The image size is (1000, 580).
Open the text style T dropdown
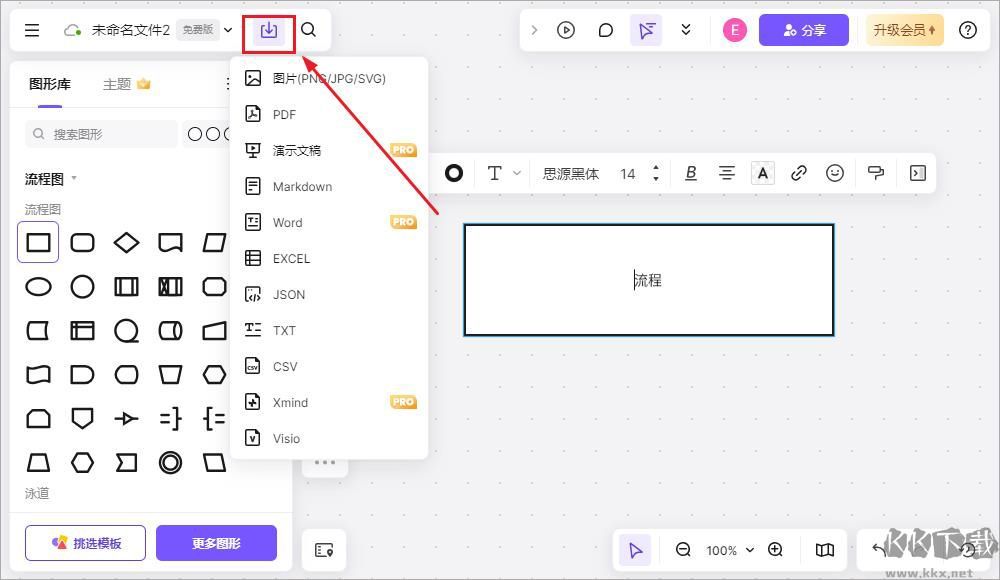tap(504, 173)
